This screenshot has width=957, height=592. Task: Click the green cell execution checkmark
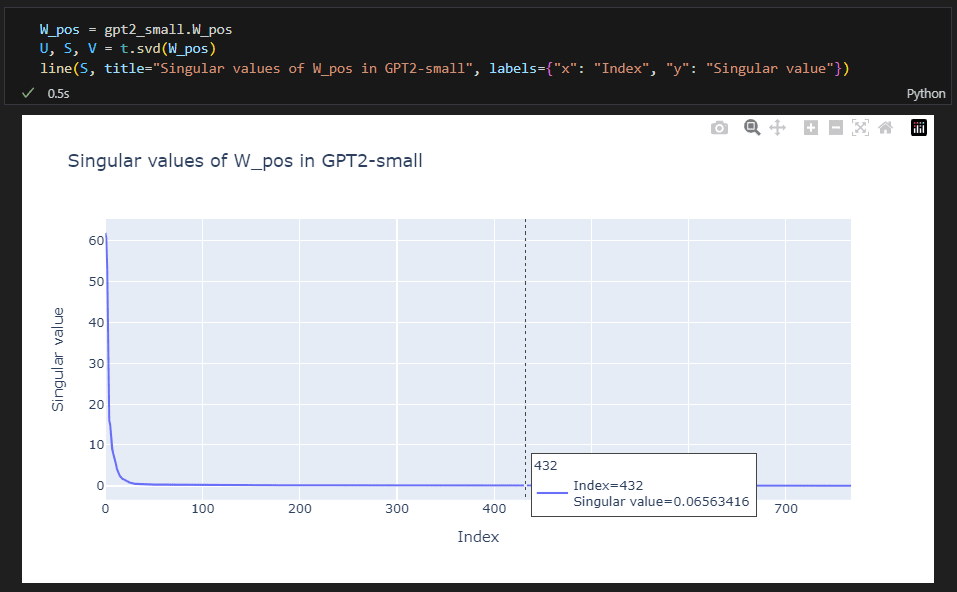coord(27,93)
